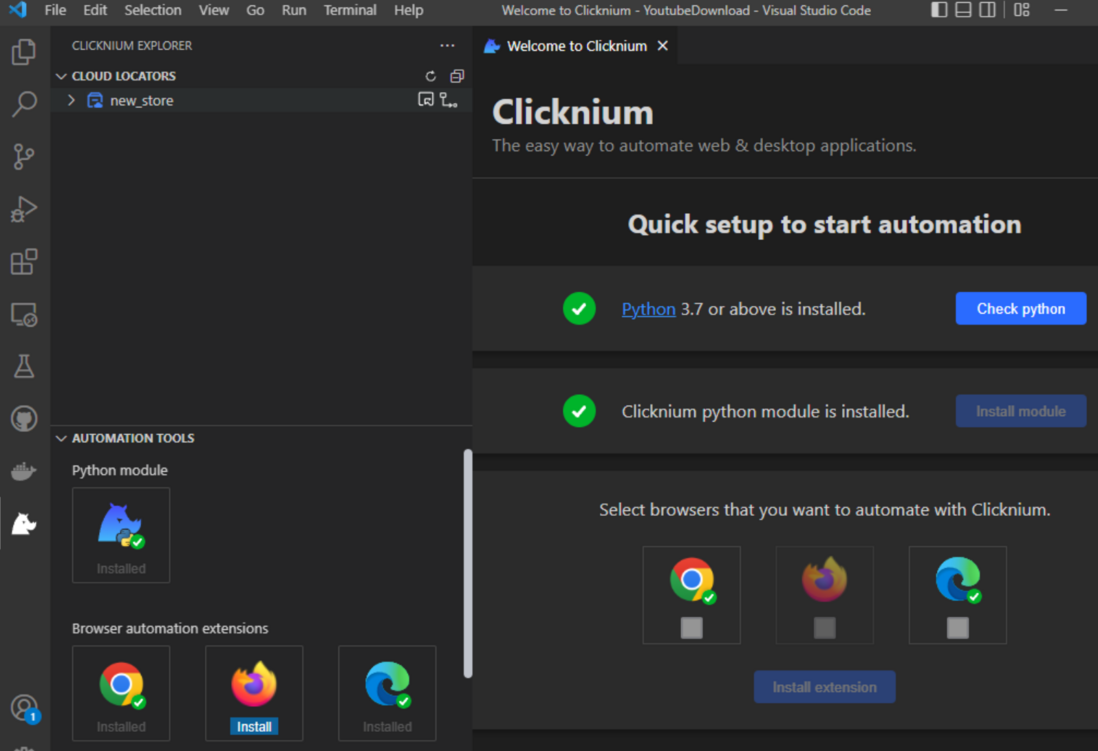Expand the new_store tree item
Viewport: 1098px width, 751px height.
(71, 100)
